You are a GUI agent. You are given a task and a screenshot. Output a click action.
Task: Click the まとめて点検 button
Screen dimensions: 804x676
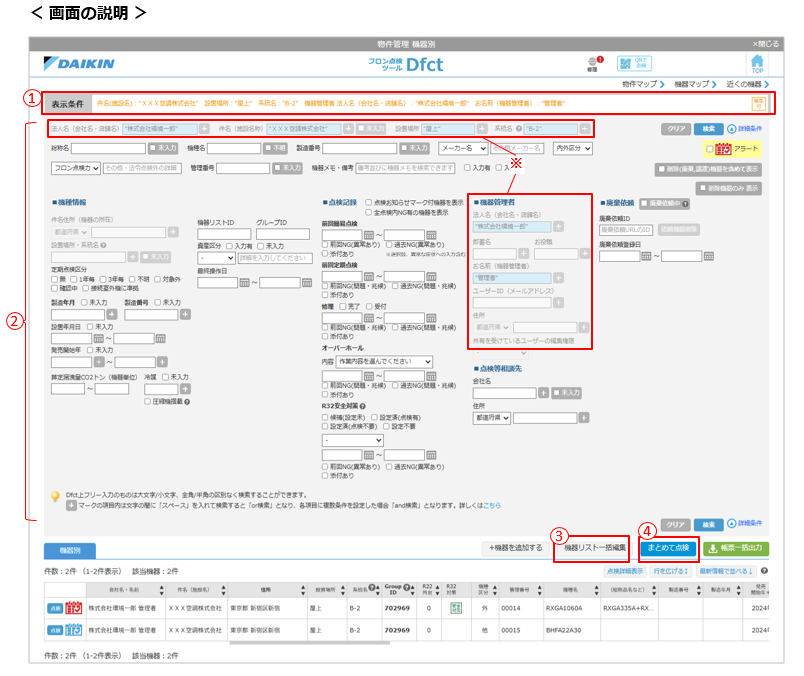(668, 548)
